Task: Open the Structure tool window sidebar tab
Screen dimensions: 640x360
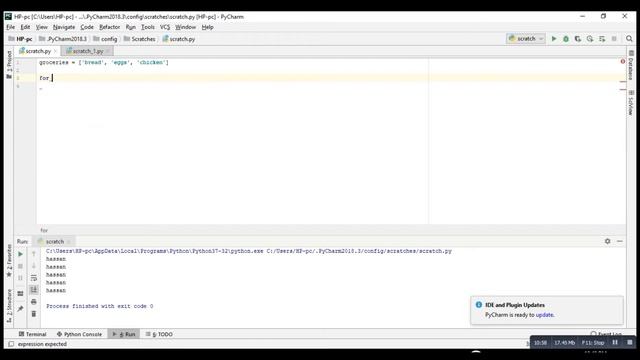Action: (9, 306)
